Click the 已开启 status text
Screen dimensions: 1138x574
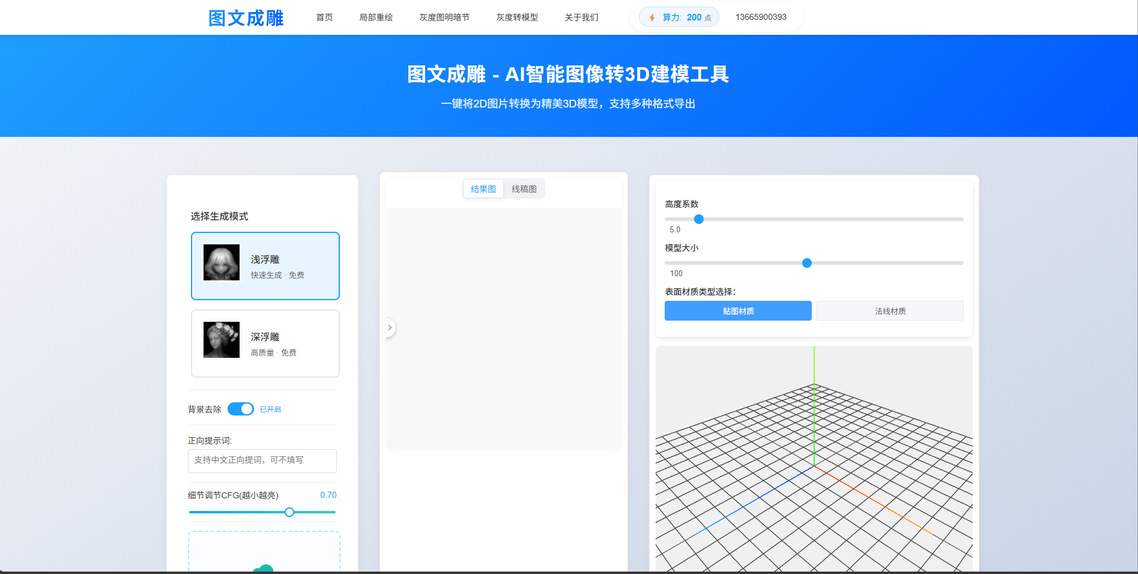(271, 409)
